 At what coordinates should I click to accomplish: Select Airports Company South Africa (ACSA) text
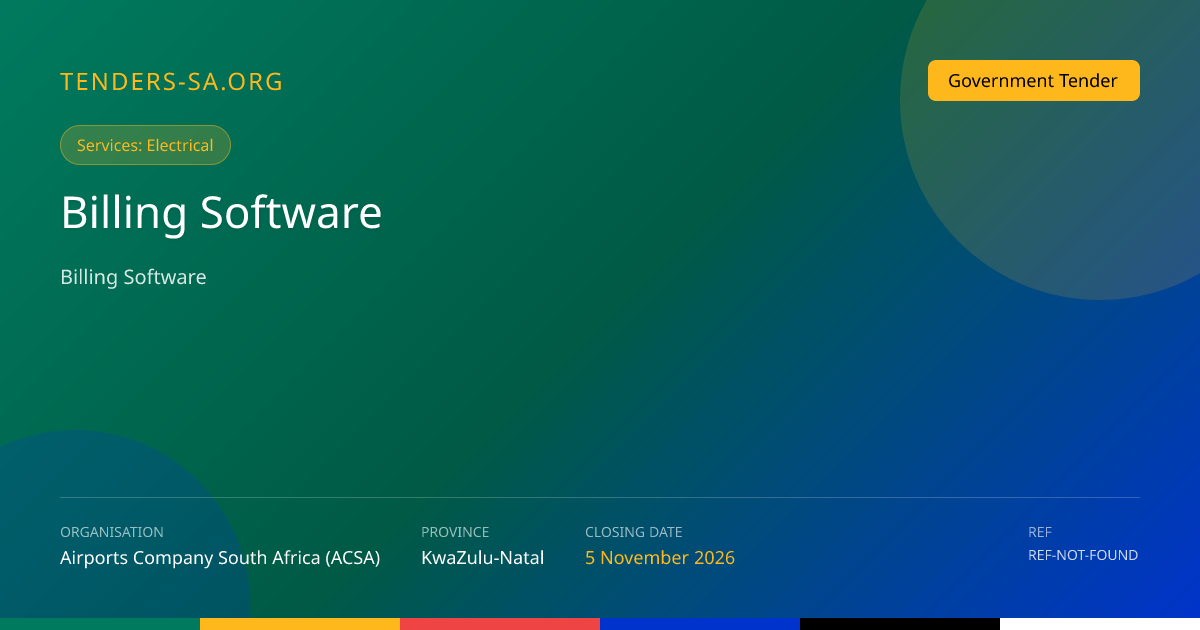[x=220, y=558]
